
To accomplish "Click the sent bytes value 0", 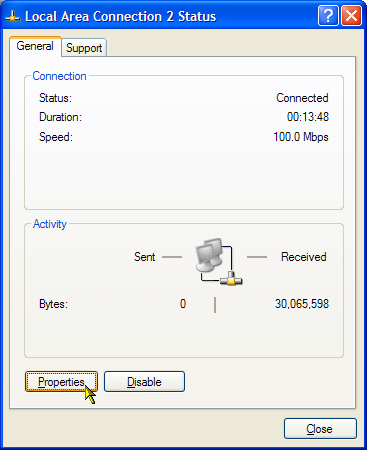I will point(183,304).
